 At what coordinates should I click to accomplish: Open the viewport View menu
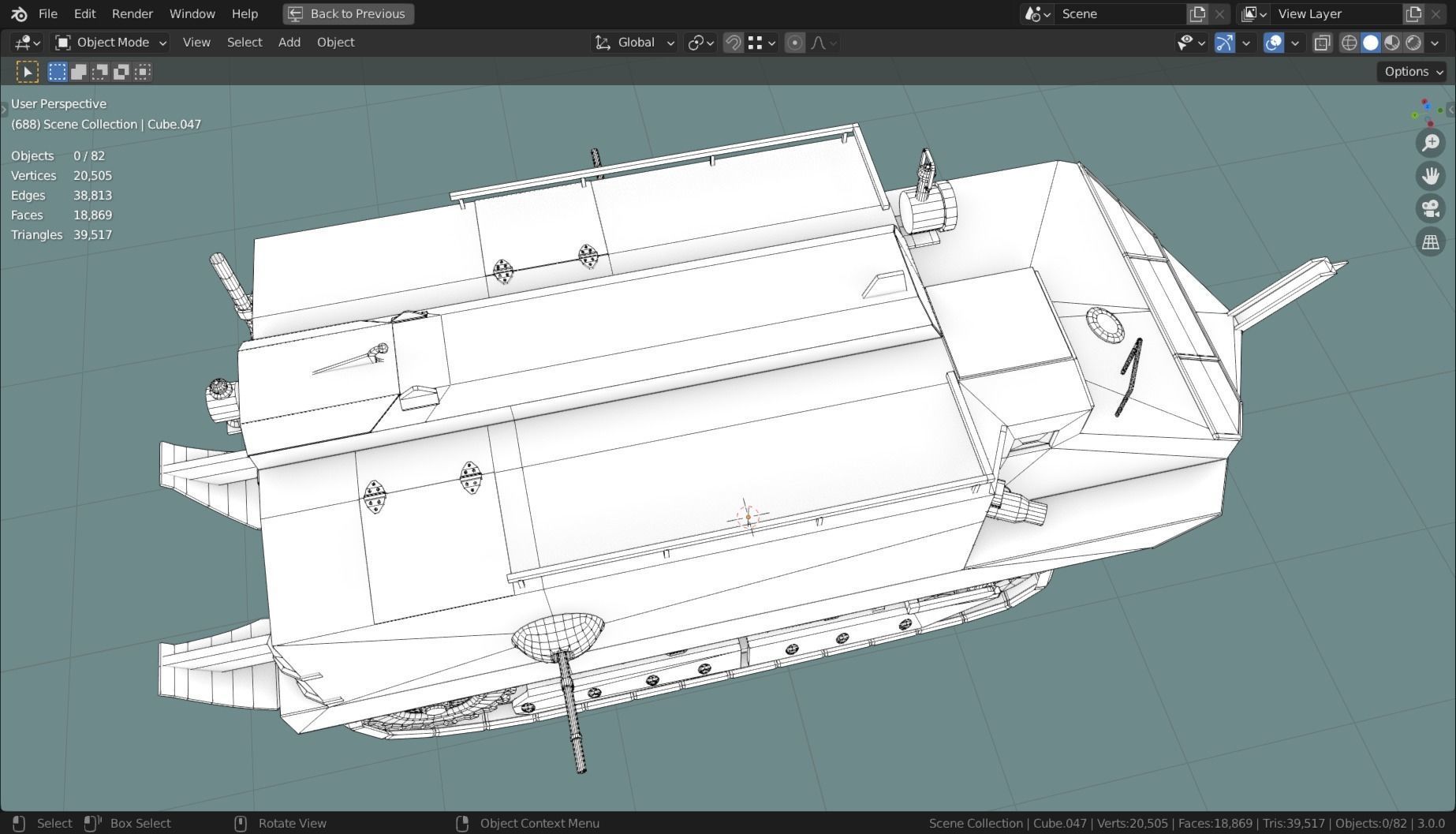click(x=196, y=43)
